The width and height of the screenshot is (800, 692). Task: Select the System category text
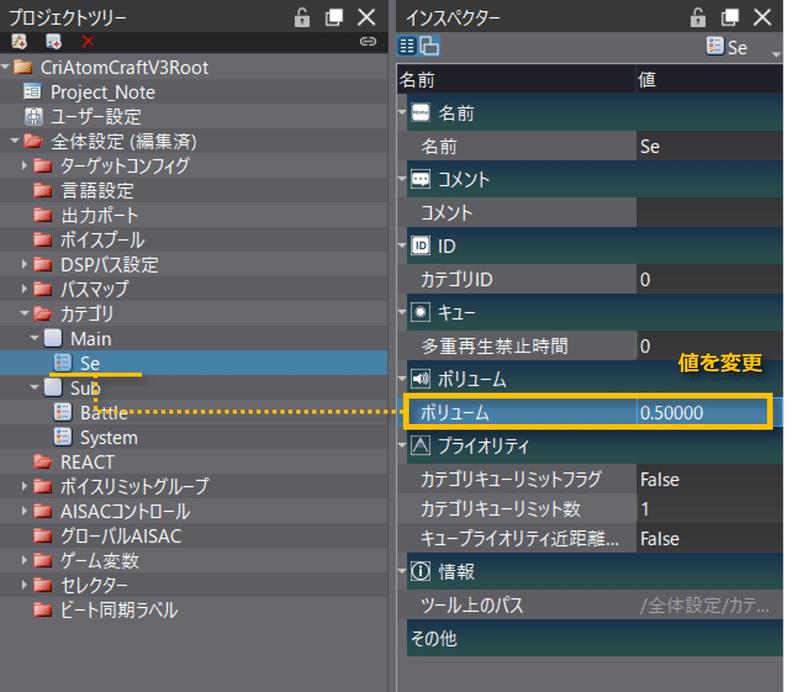(109, 437)
